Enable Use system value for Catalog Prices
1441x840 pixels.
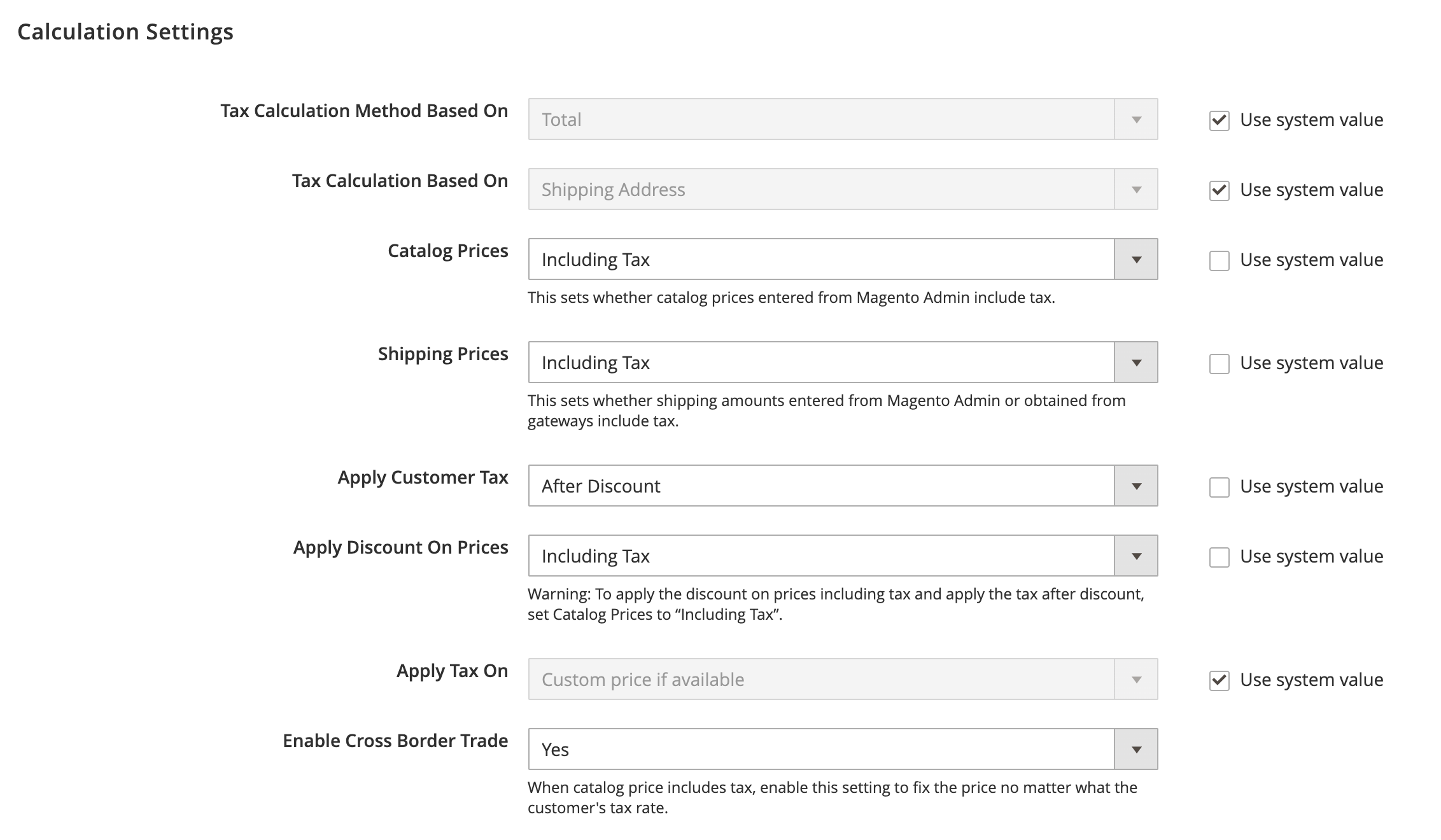tap(1220, 261)
